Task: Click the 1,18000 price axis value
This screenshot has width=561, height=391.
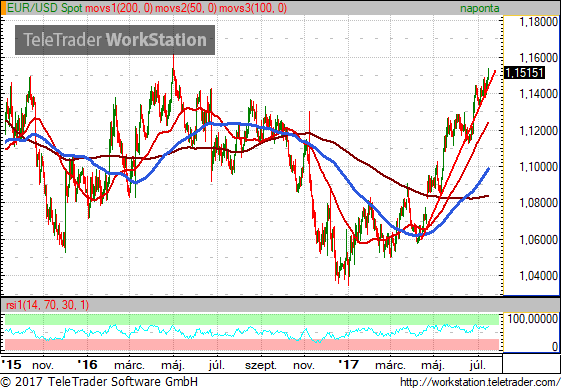Action: [538, 22]
